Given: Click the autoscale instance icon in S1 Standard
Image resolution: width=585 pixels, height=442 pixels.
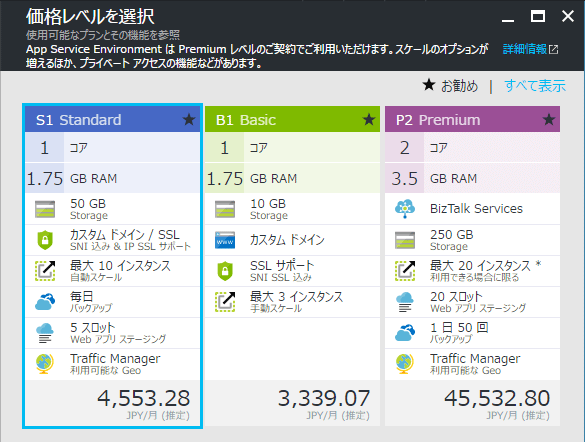Looking at the screenshot, I should click(45, 271).
